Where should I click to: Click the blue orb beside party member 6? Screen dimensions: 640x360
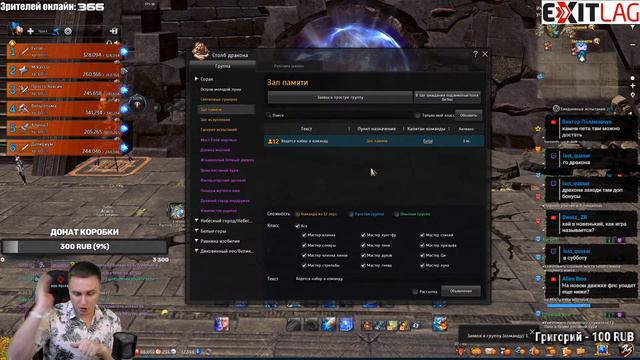coord(124,148)
